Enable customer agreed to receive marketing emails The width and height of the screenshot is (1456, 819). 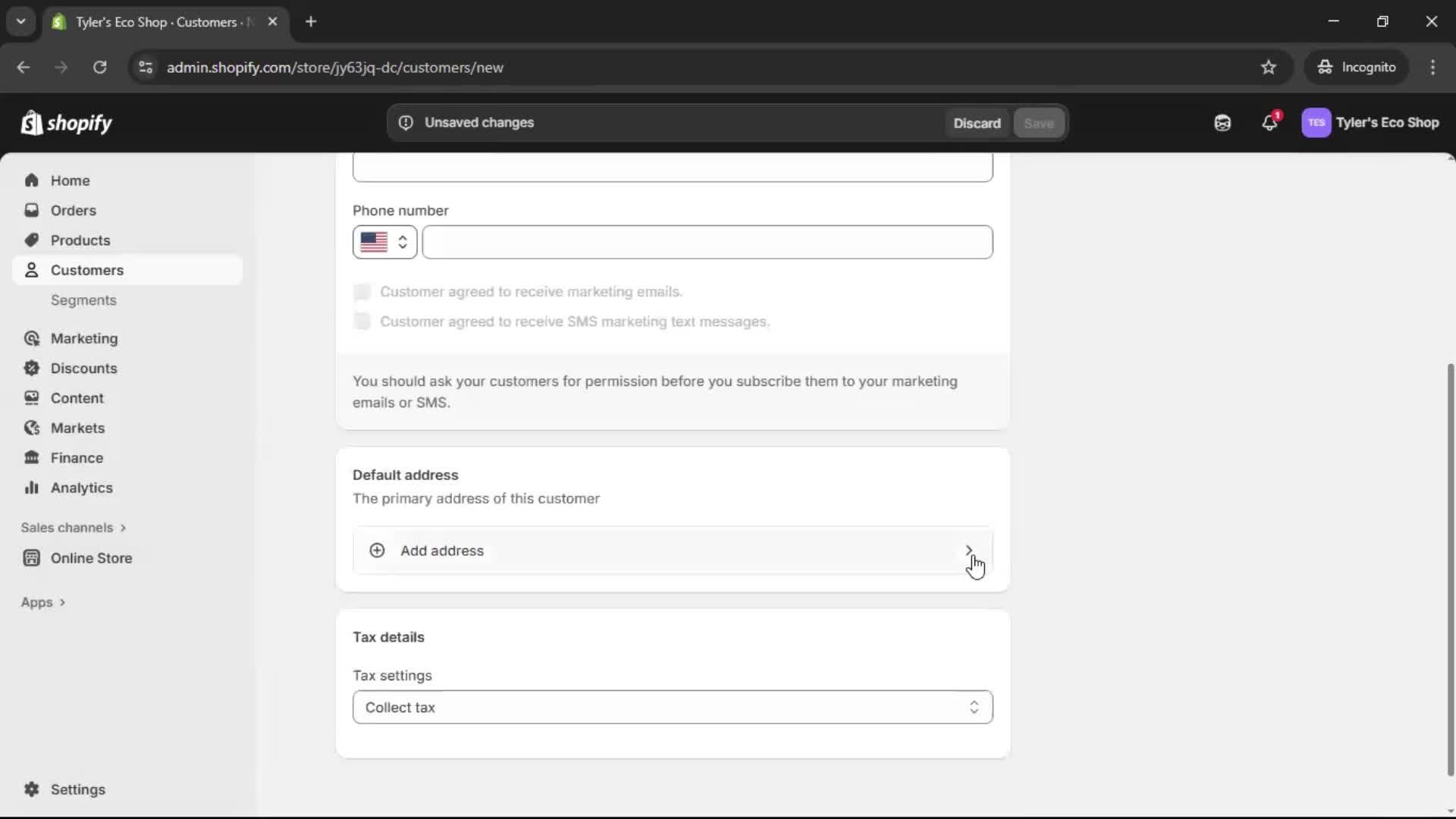(x=362, y=292)
